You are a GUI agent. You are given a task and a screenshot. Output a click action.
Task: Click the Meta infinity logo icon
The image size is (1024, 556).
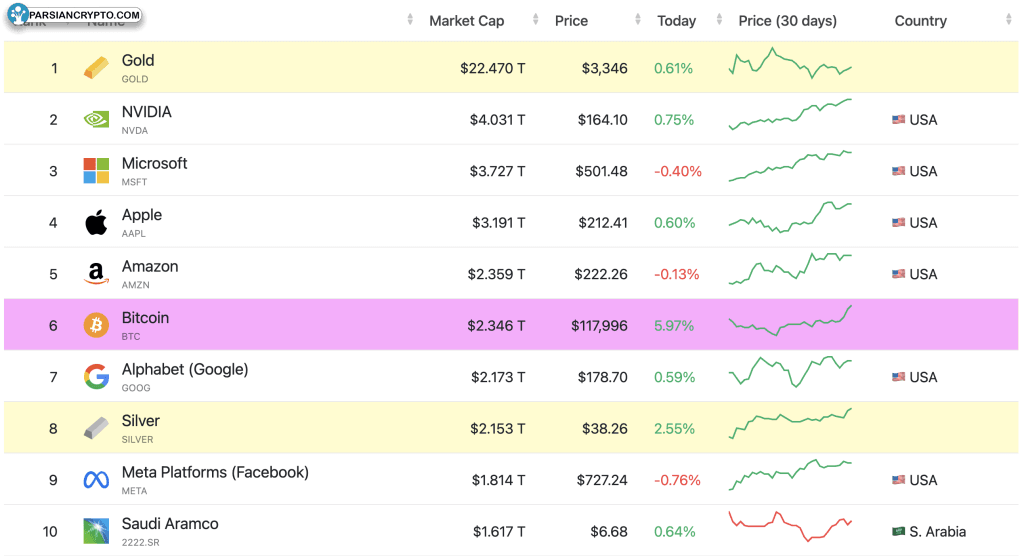(x=96, y=480)
